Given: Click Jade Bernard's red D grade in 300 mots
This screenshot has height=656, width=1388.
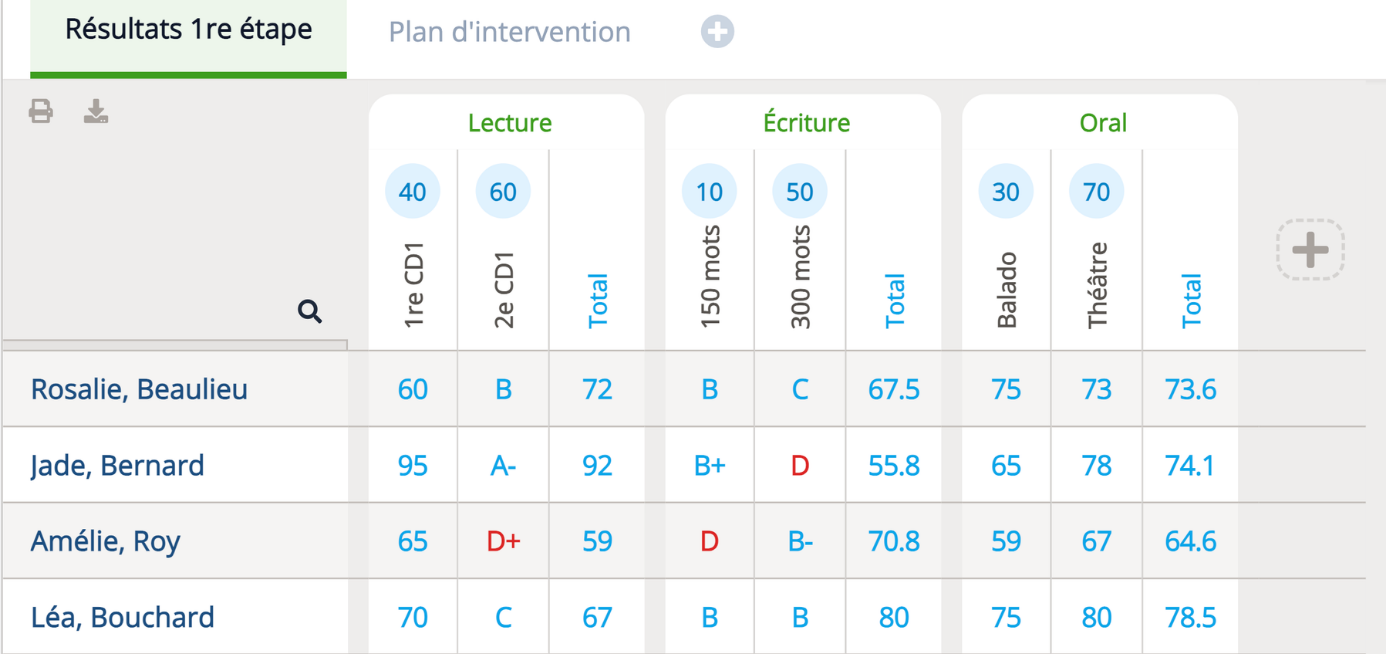Looking at the screenshot, I should [799, 465].
